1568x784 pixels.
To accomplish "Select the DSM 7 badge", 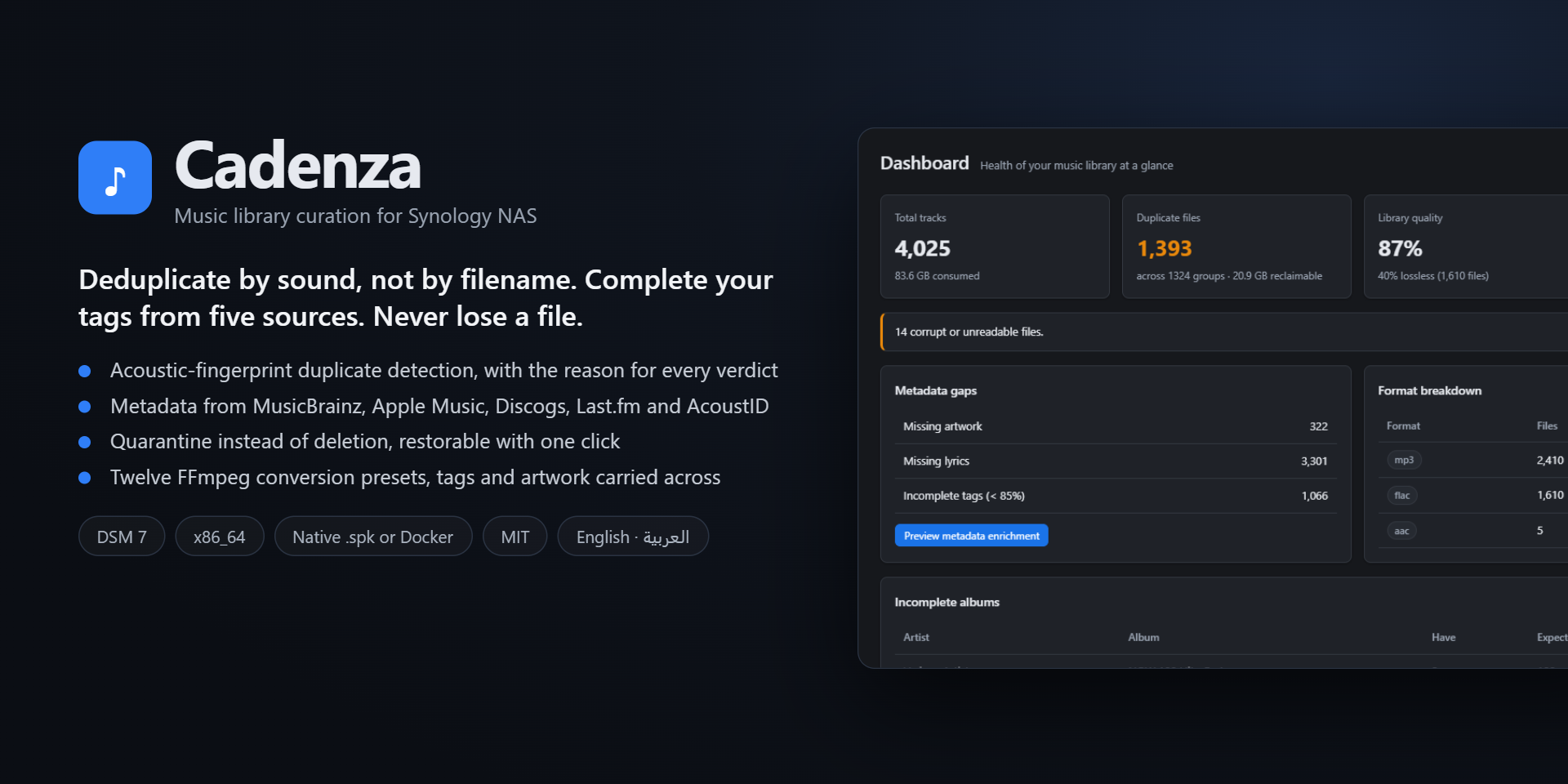I will [122, 537].
